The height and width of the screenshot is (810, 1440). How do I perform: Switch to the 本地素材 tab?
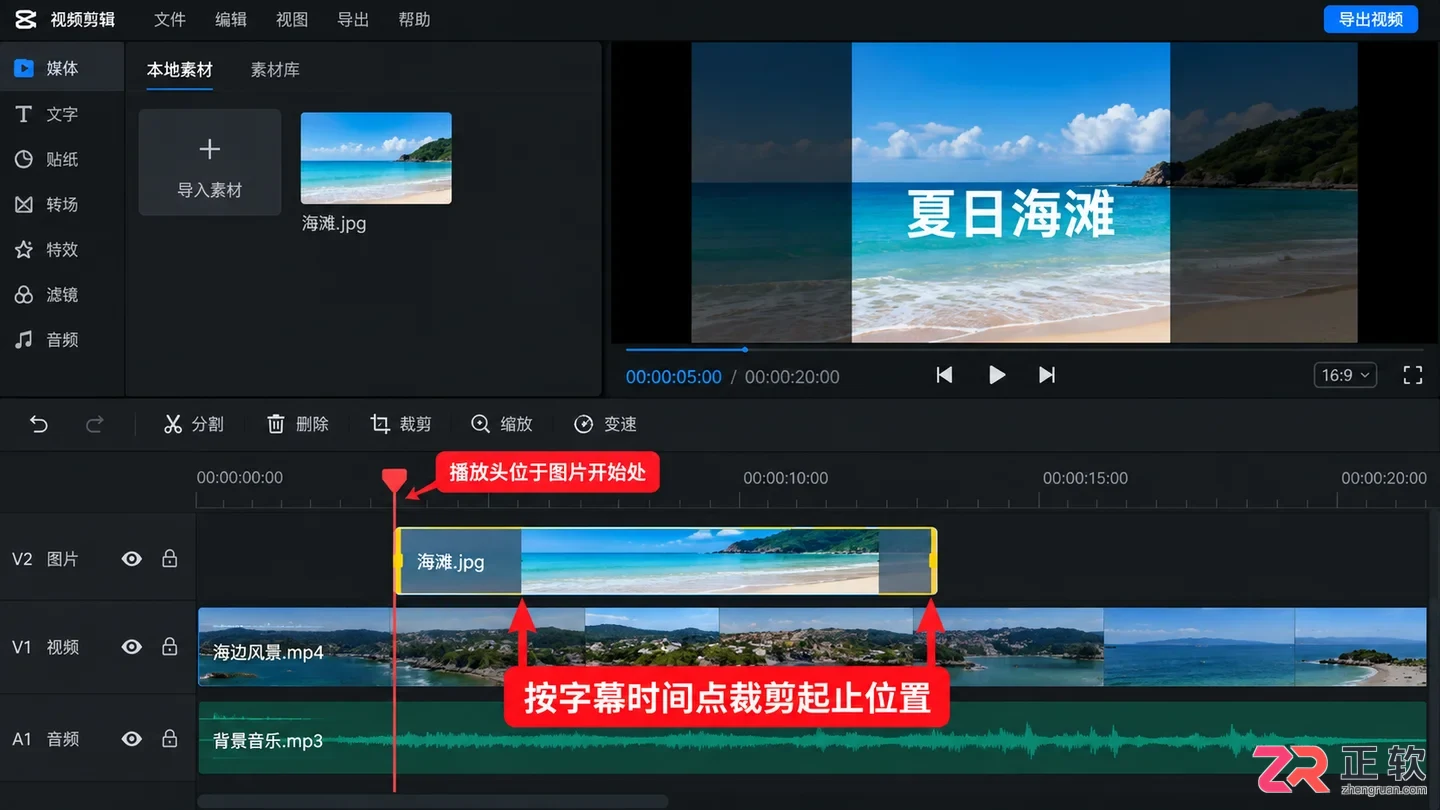click(x=180, y=70)
